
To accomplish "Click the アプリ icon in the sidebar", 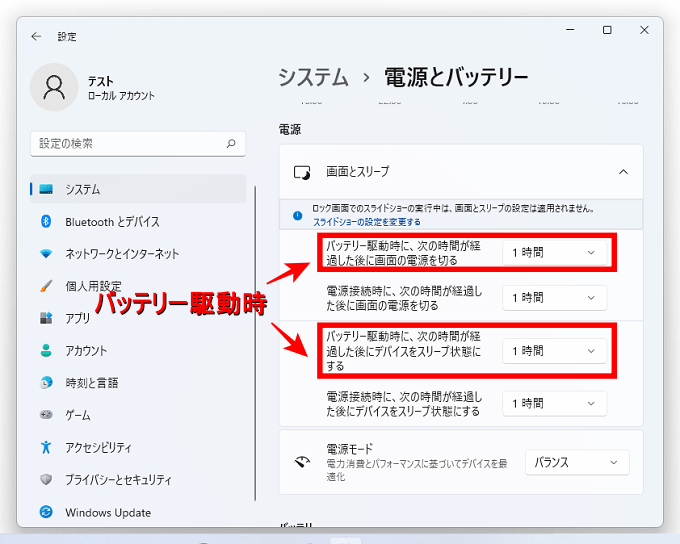I will (x=46, y=318).
